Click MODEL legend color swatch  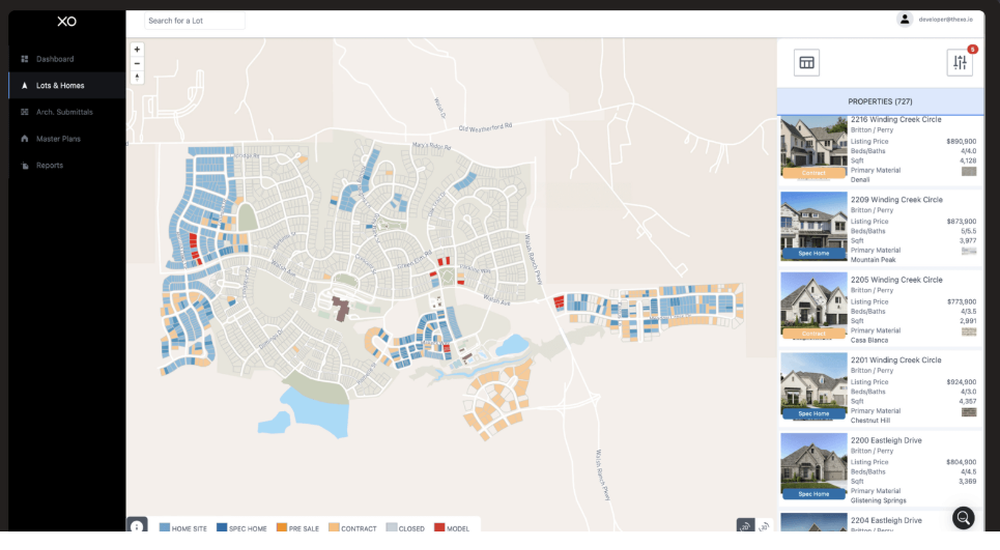439,528
